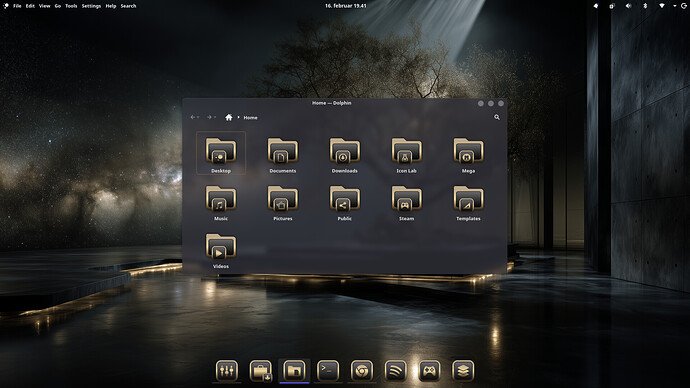Launch the stacked layers app in dock

[463, 371]
